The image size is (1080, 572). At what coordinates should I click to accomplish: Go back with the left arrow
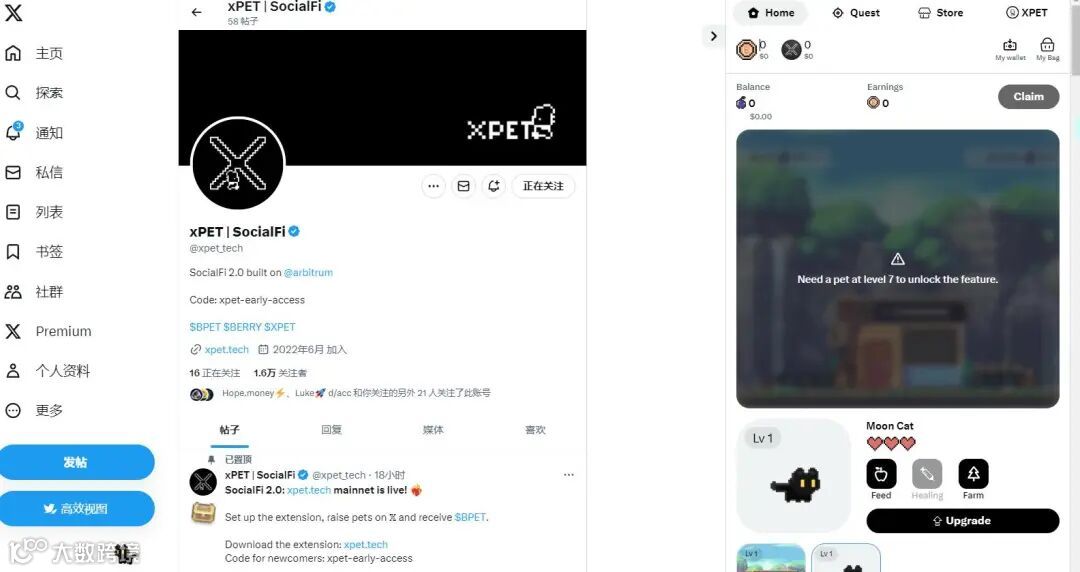click(196, 12)
